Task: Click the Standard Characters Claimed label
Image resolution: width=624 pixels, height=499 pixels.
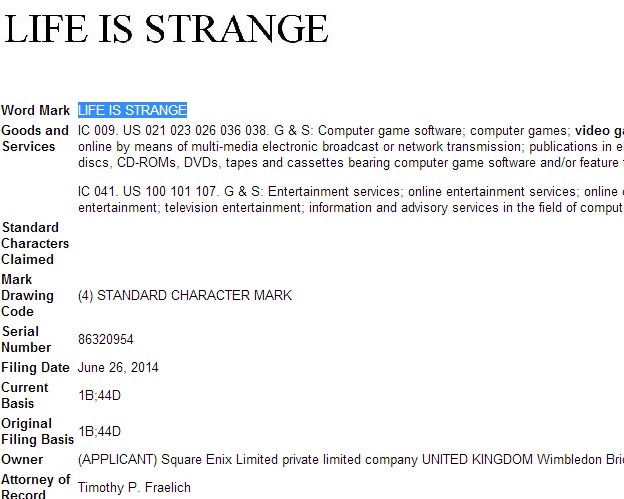Action: click(x=35, y=243)
